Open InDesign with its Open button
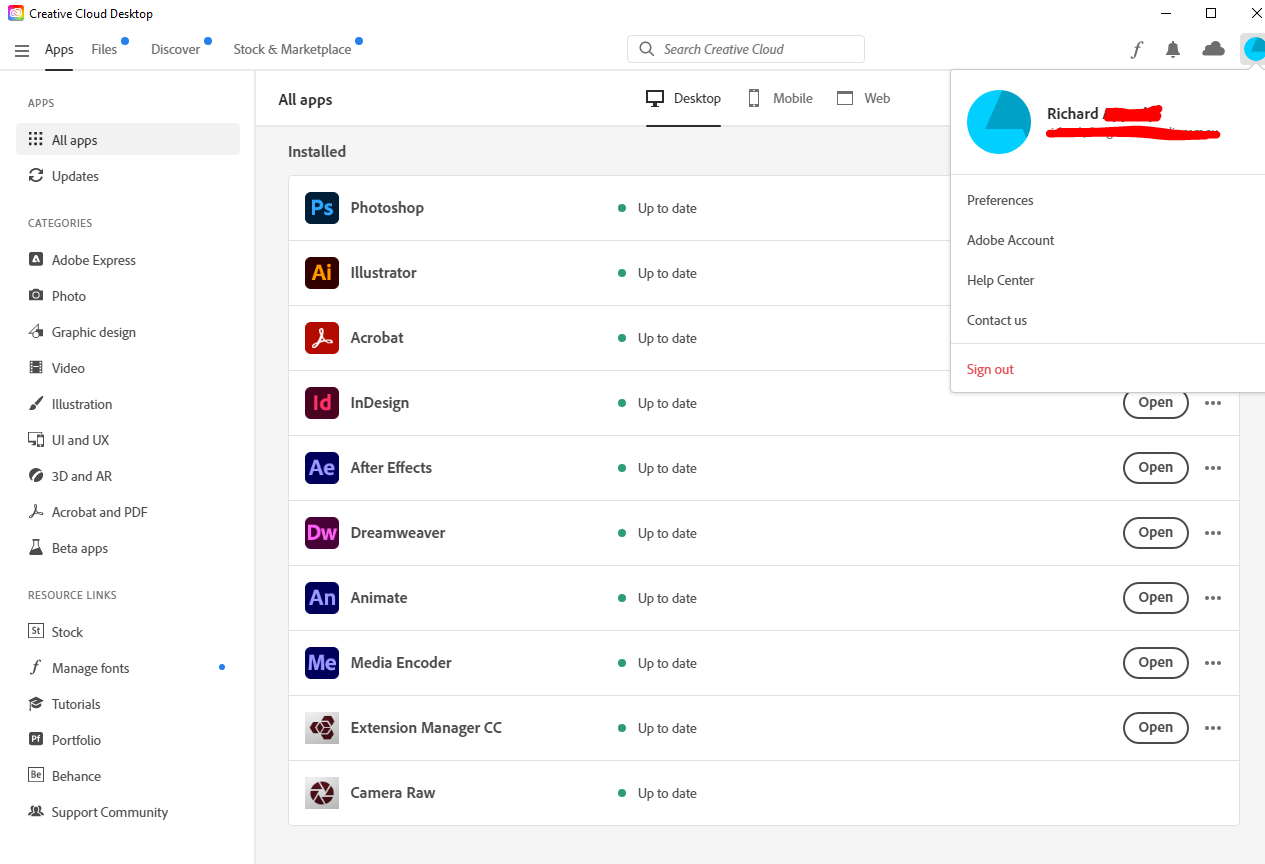Image resolution: width=1265 pixels, height=864 pixels. [x=1155, y=403]
